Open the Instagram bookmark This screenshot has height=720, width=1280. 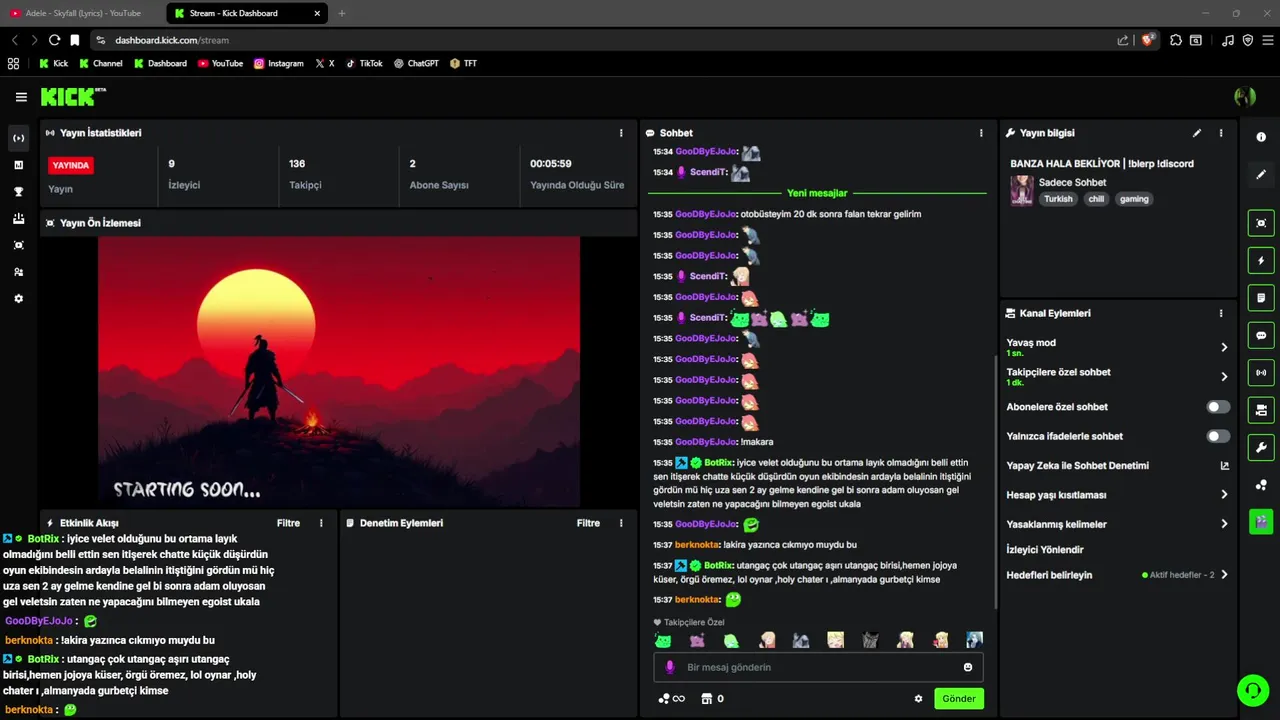point(278,63)
